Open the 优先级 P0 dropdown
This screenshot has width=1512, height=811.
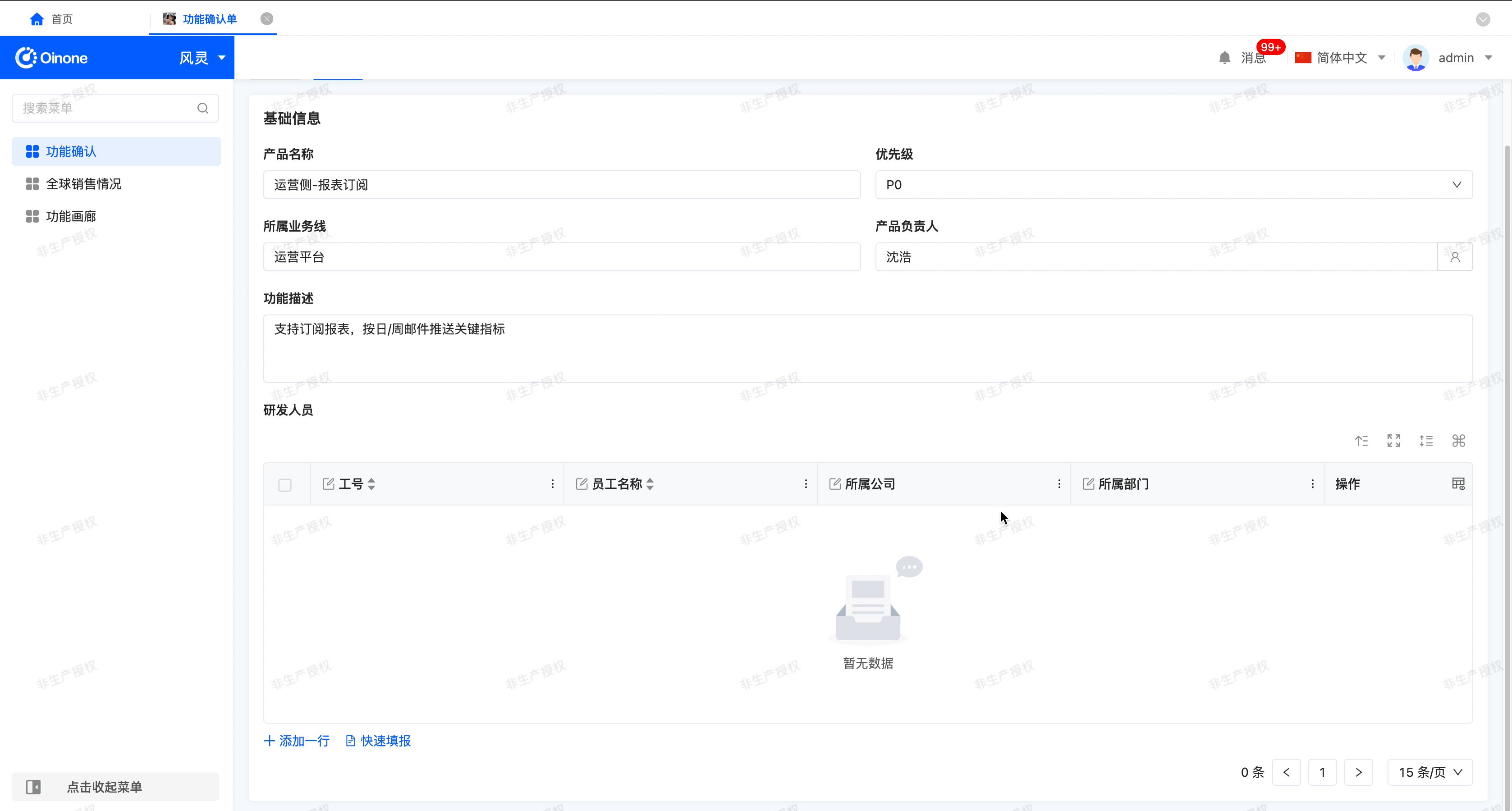1173,185
